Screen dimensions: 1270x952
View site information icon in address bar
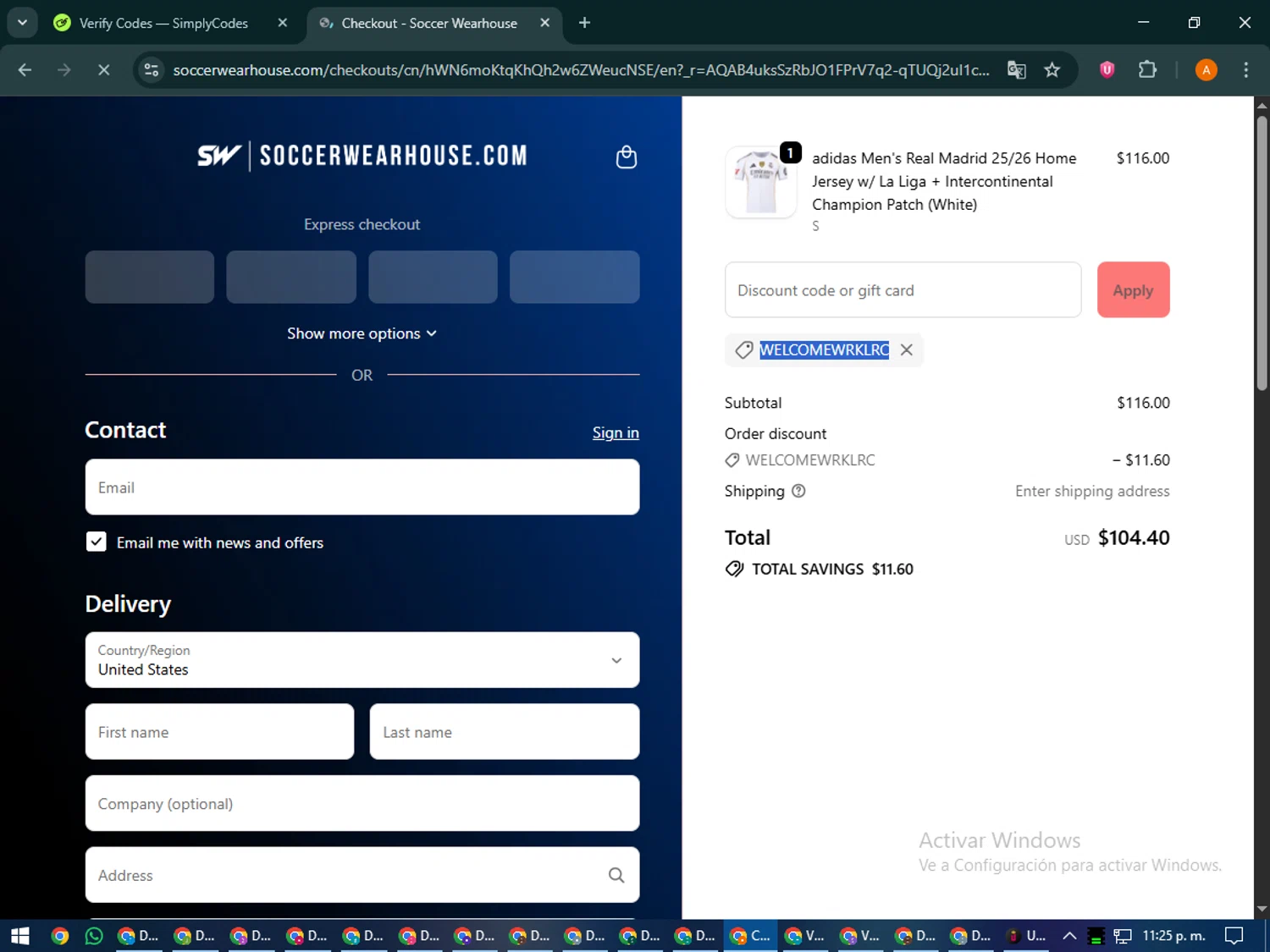click(x=152, y=70)
